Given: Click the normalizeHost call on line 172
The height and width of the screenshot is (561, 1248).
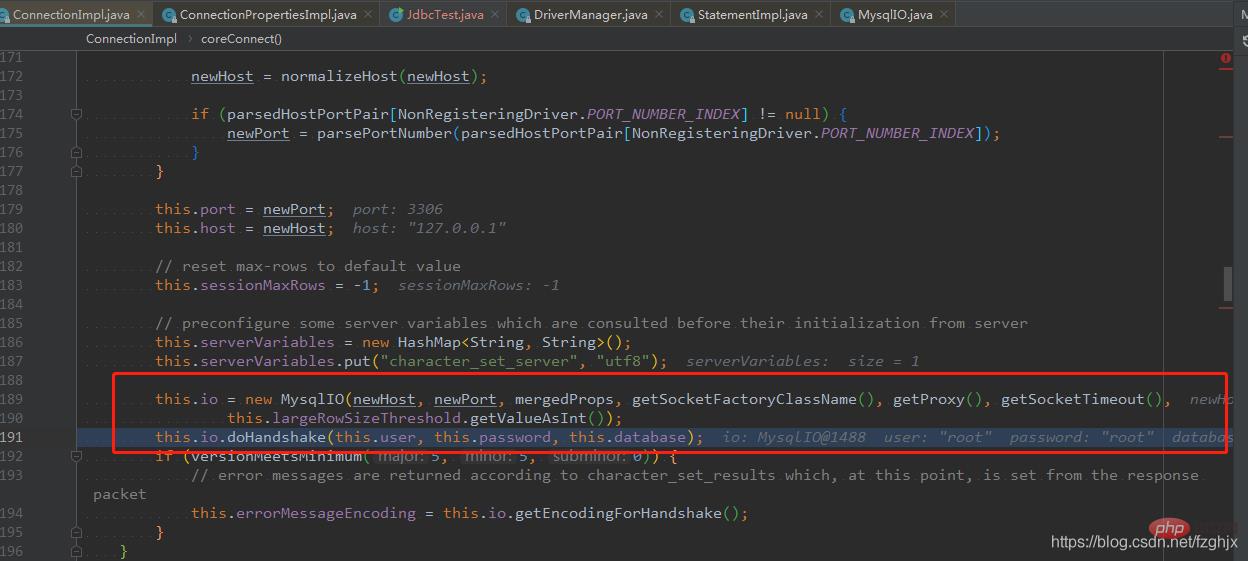Looking at the screenshot, I should 339,76.
